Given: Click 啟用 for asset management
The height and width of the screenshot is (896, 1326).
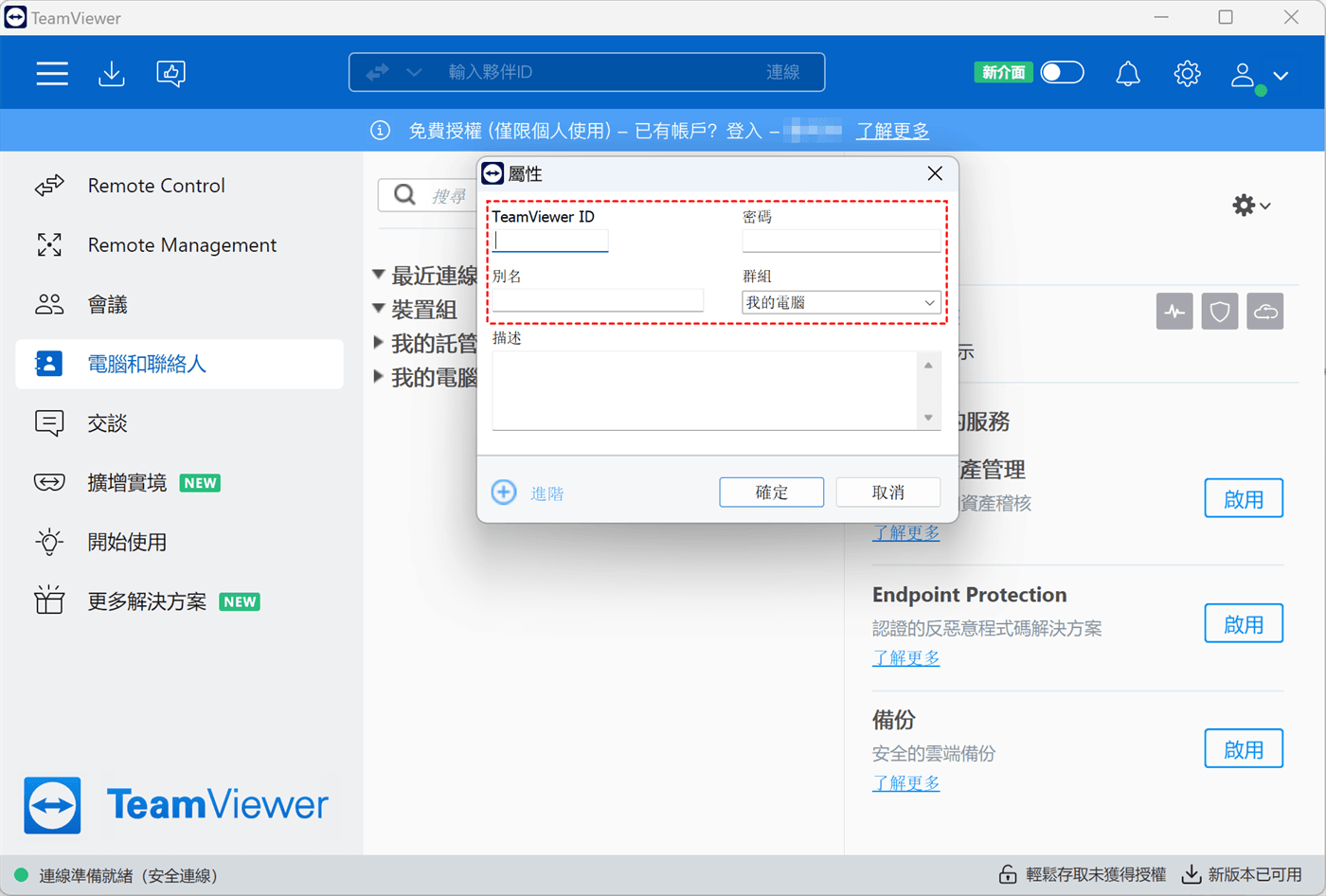Looking at the screenshot, I should 1244,499.
